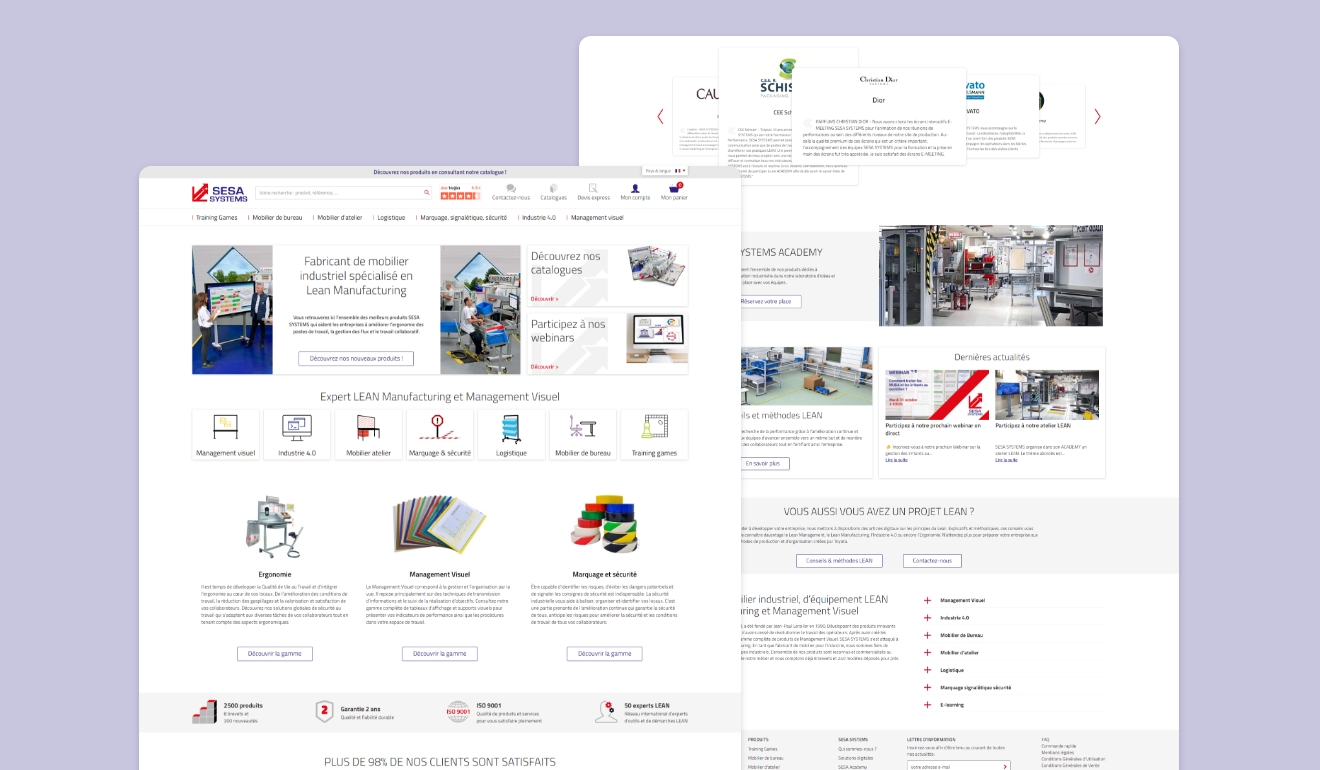Expand the Management Visuel accordion

(928, 600)
